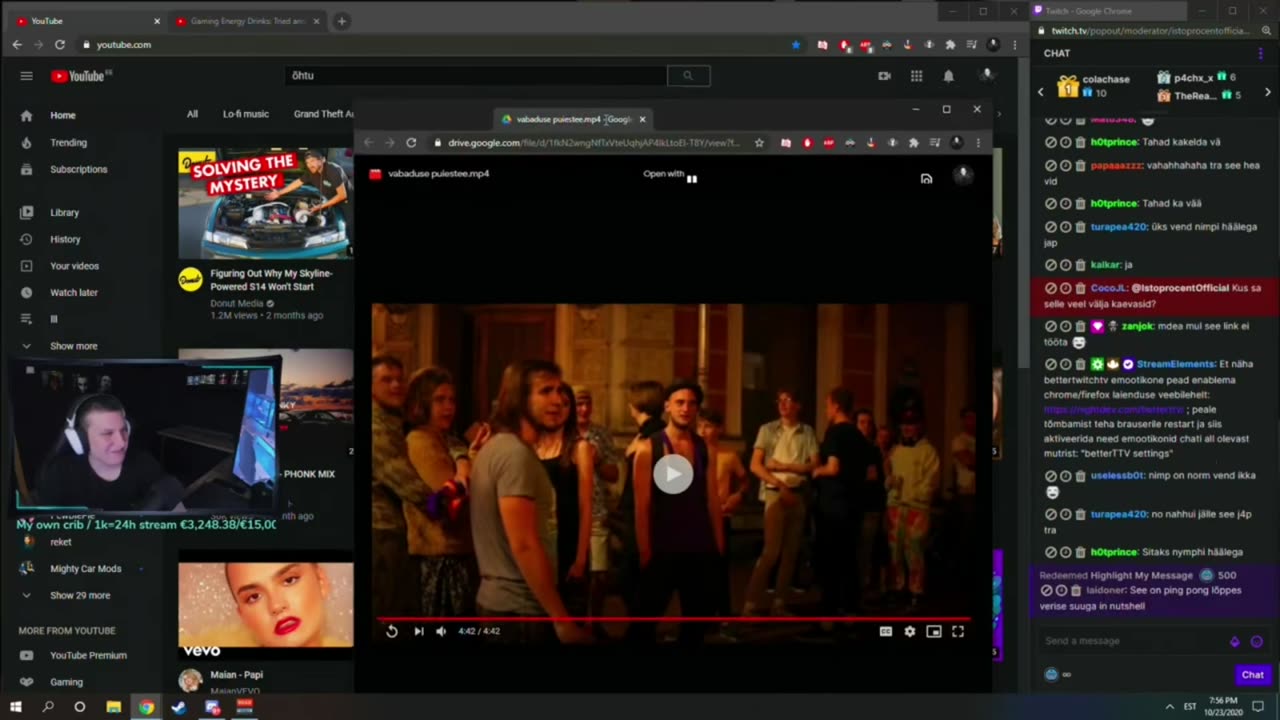Image resolution: width=1280 pixels, height=720 pixels.
Task: Open YouTube Premium link
Action: pos(88,656)
